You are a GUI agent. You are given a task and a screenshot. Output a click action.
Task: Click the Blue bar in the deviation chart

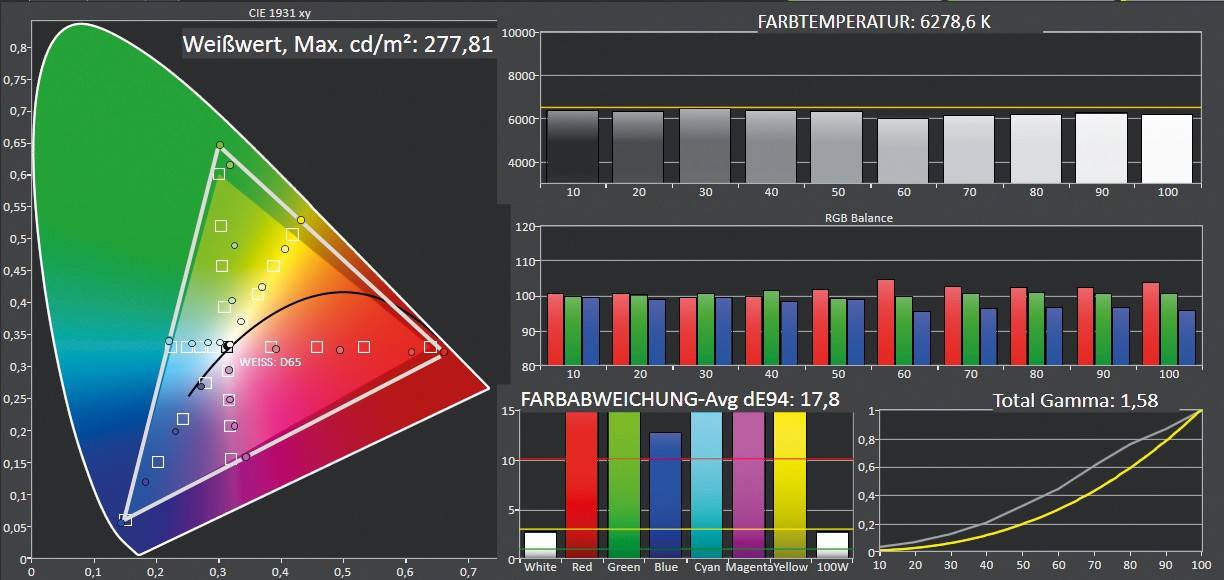(665, 495)
